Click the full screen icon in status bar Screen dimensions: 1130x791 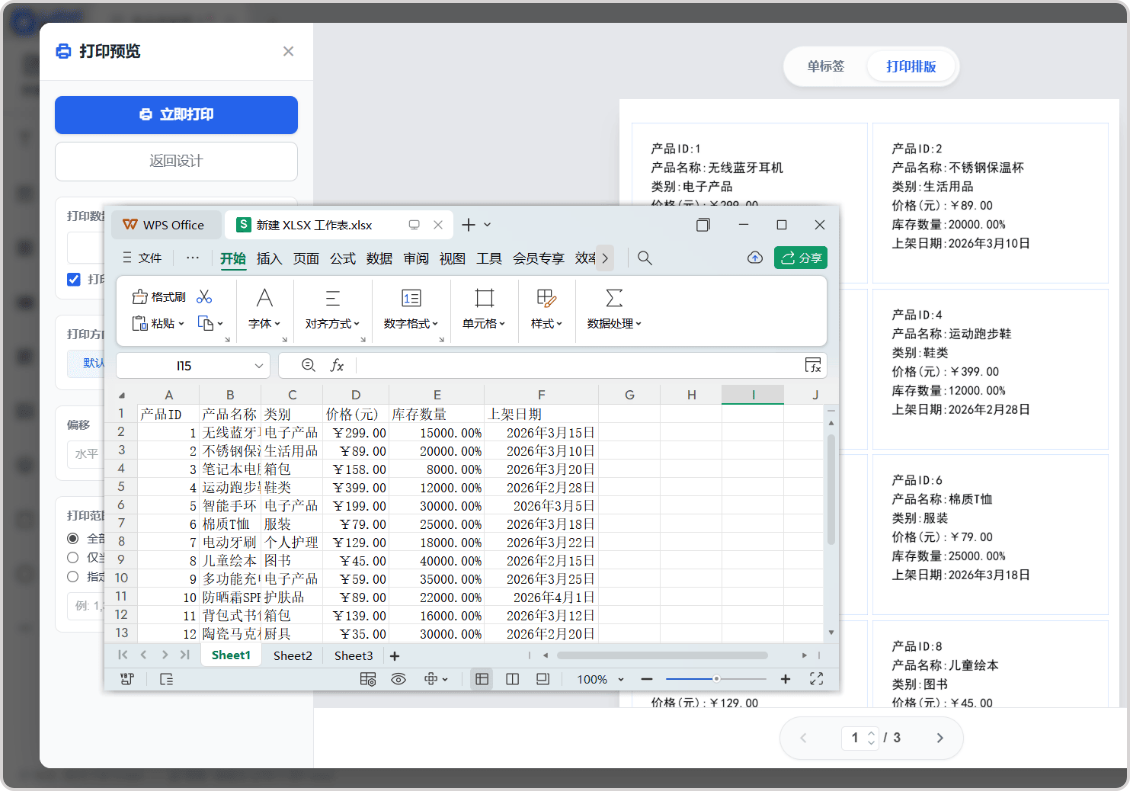tap(816, 679)
